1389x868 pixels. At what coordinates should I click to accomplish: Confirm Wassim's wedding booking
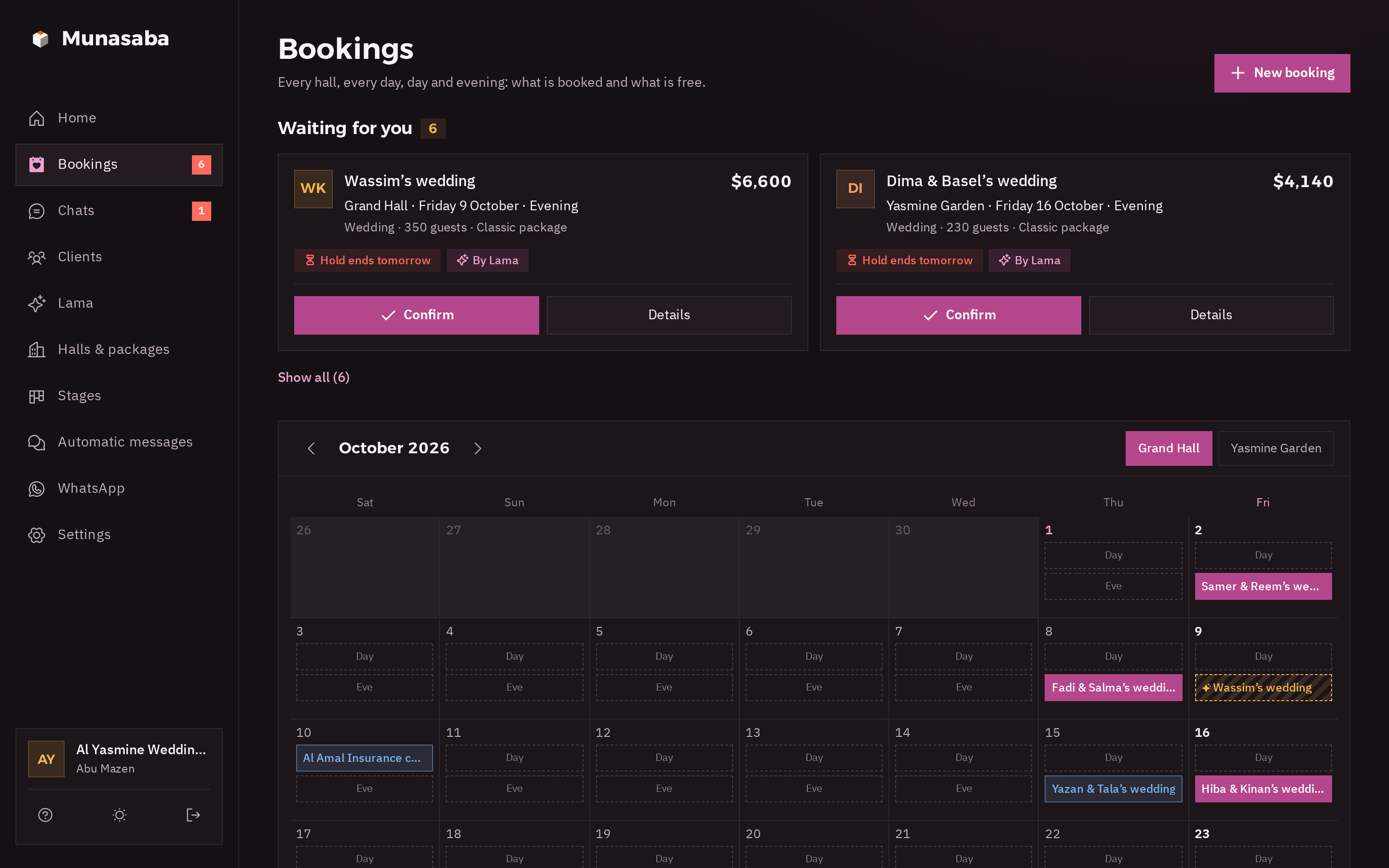[x=417, y=315]
